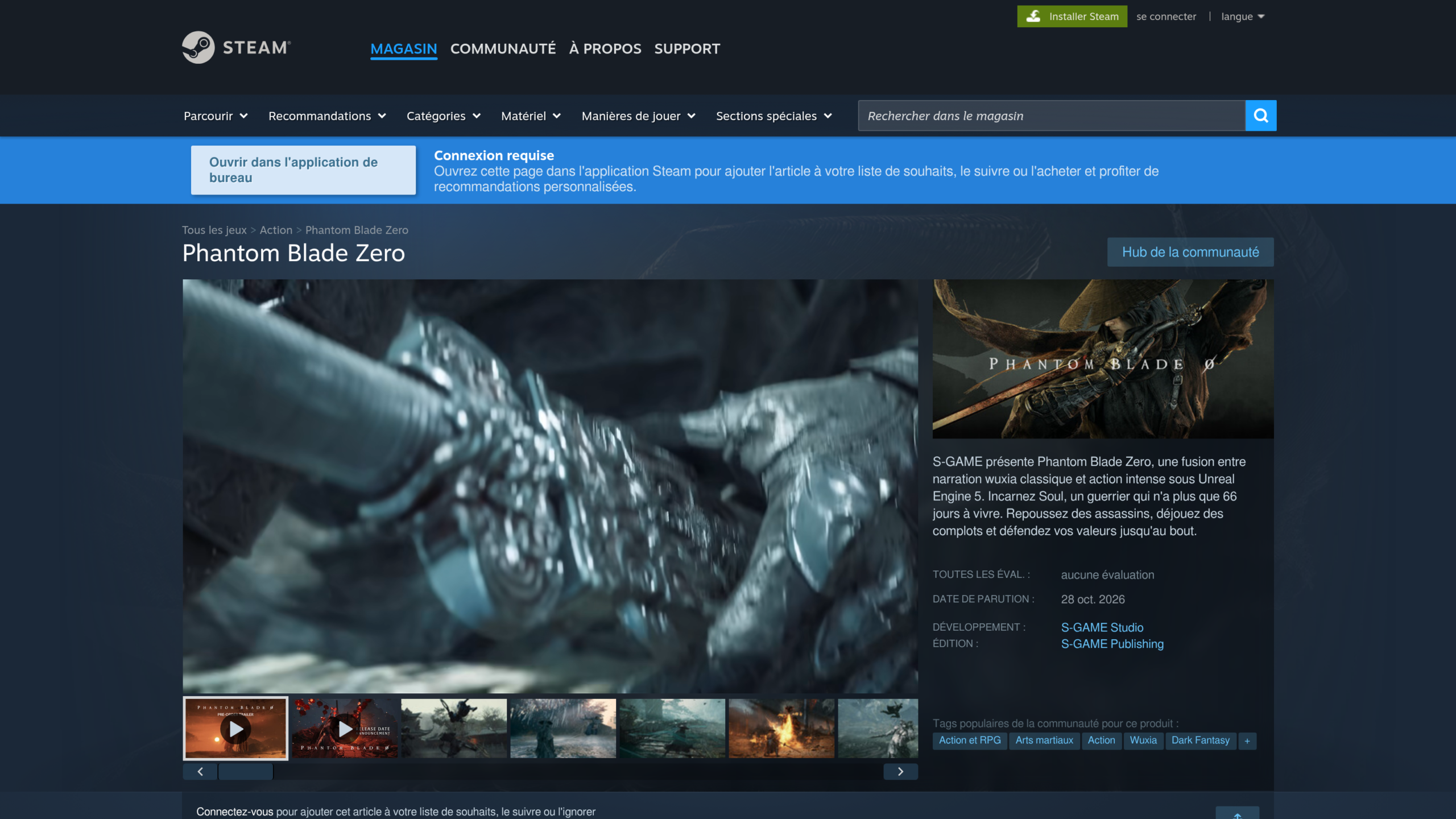The image size is (1456, 819).
Task: Select the Arts martiaux tag
Action: pos(1044,741)
